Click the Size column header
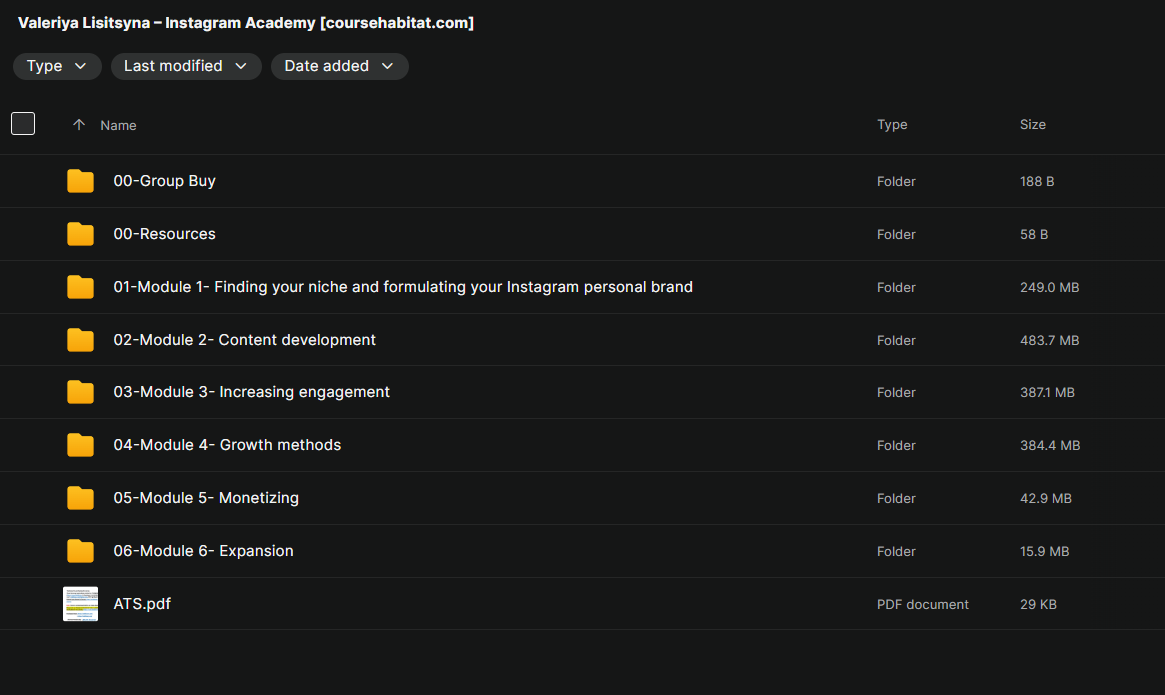Screen dimensions: 1165x695 [x=1032, y=124]
